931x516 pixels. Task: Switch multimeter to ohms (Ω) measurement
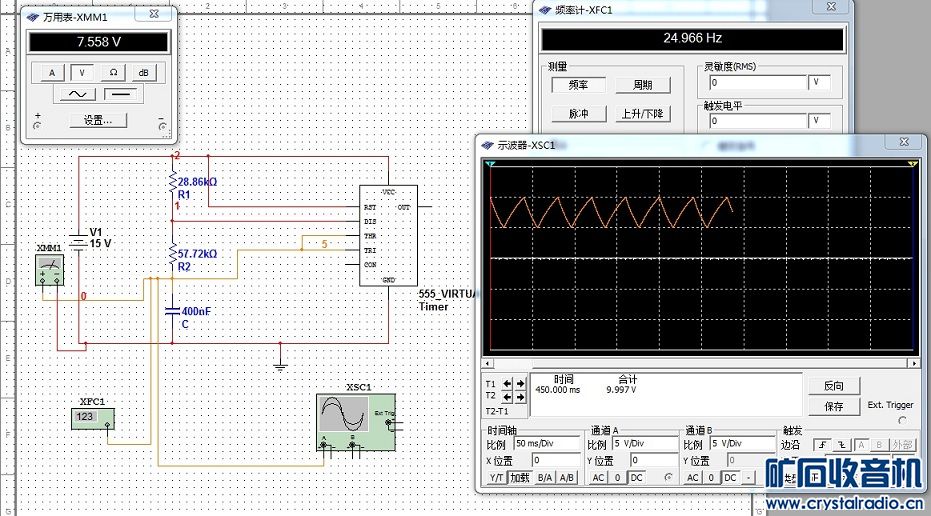pyautogui.click(x=112, y=72)
